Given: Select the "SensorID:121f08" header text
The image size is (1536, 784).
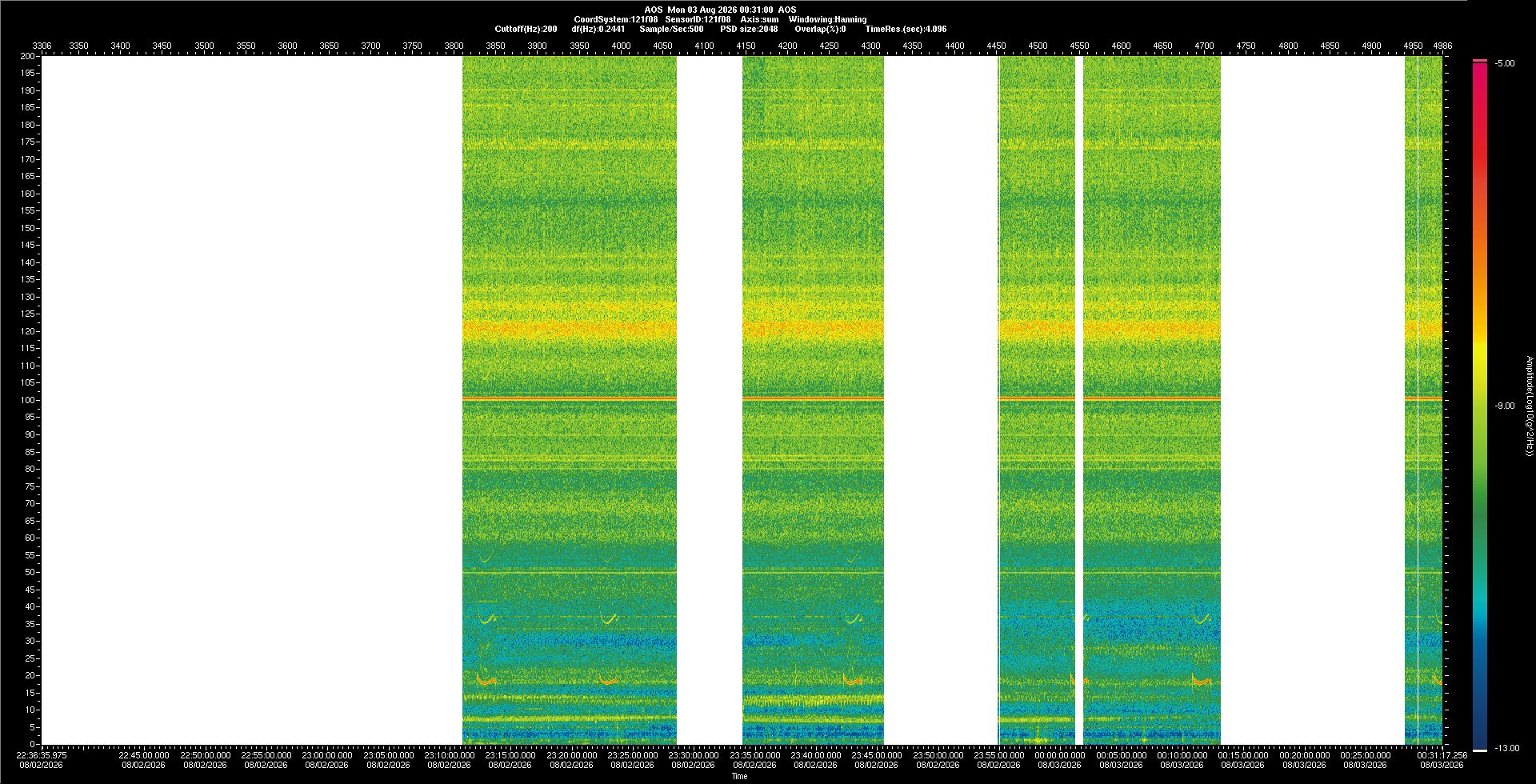Looking at the screenshot, I should pos(698,19).
